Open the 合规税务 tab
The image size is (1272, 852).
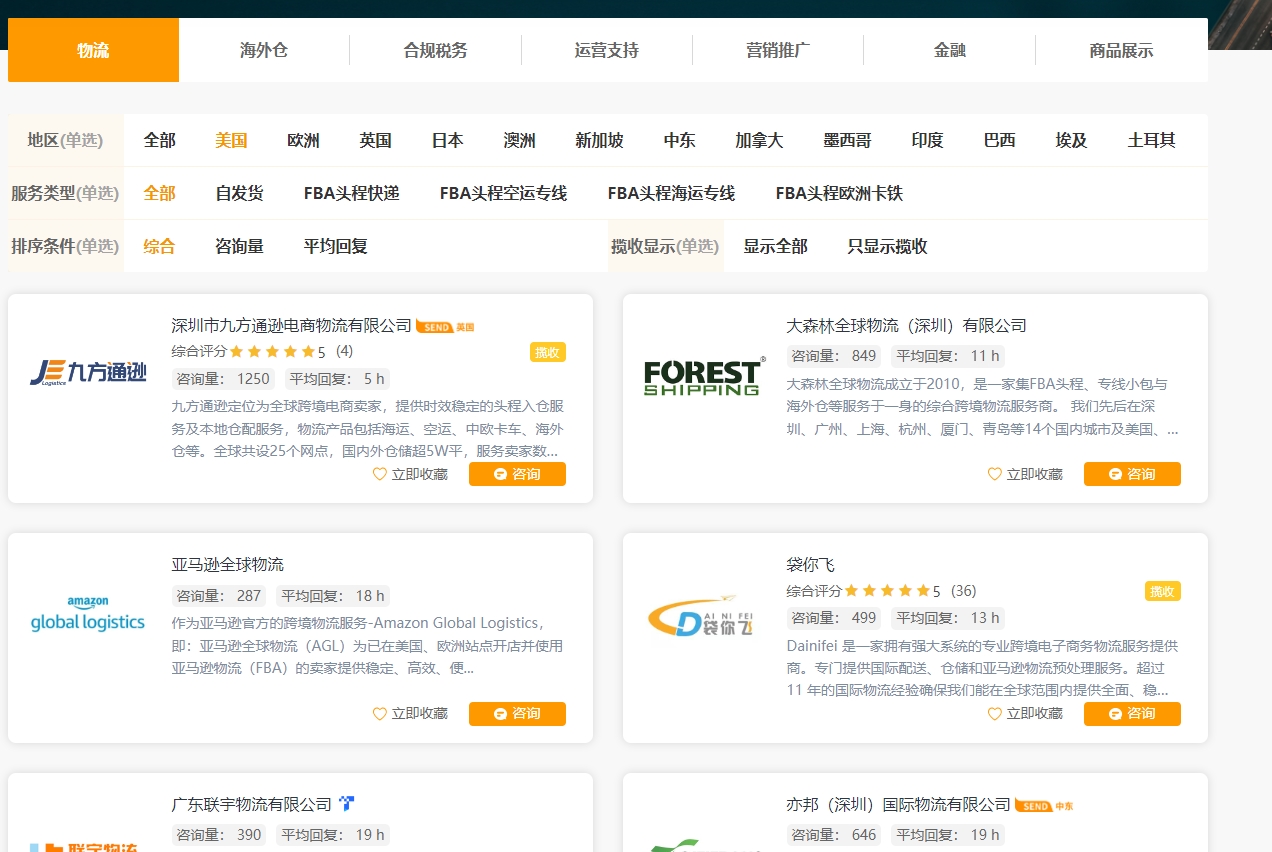pyautogui.click(x=435, y=50)
